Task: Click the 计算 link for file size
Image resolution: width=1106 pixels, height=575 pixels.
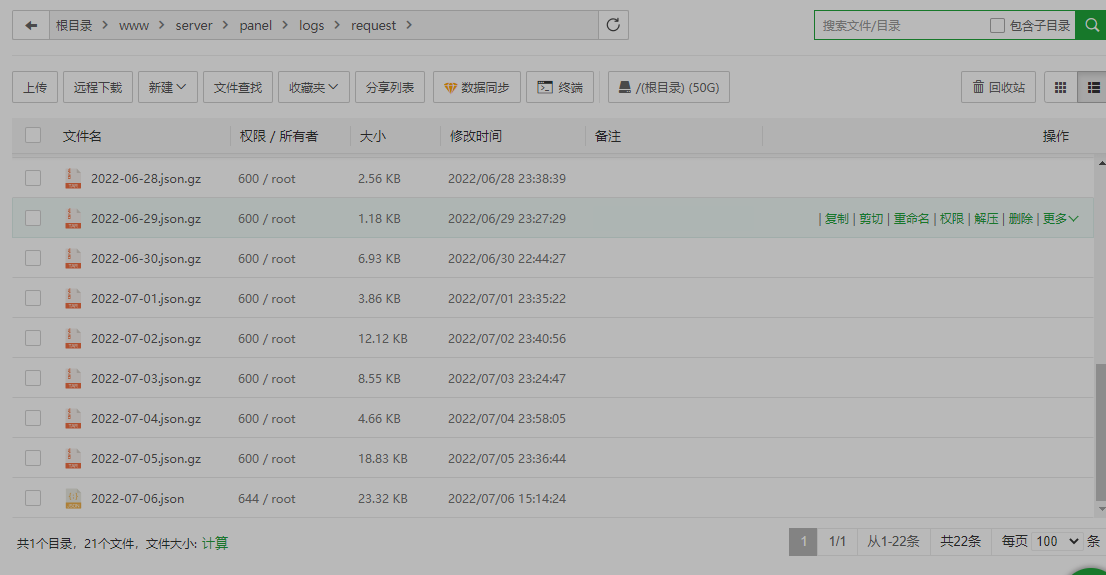Action: [x=215, y=543]
